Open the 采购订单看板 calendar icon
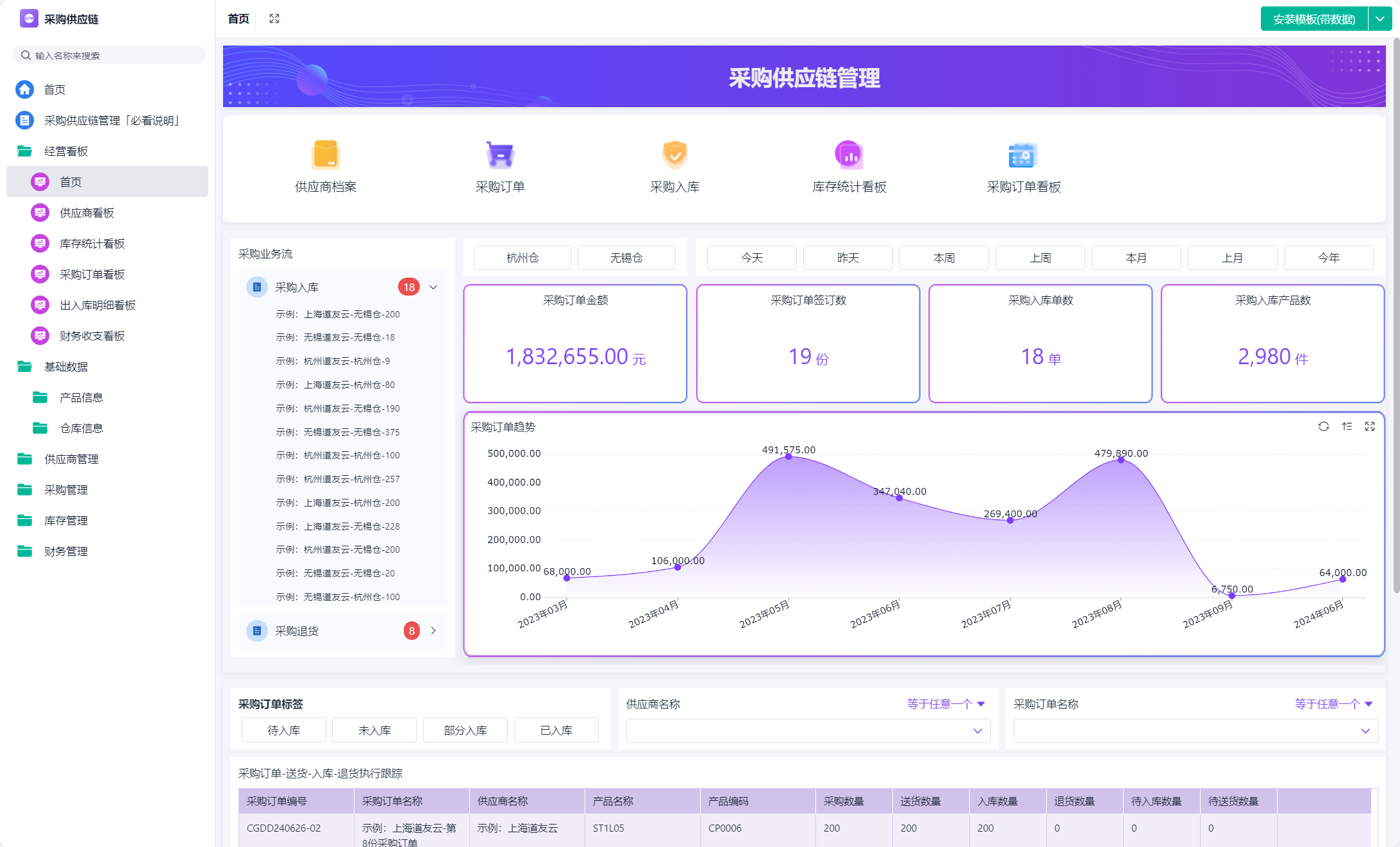Image resolution: width=1400 pixels, height=847 pixels. (1023, 155)
